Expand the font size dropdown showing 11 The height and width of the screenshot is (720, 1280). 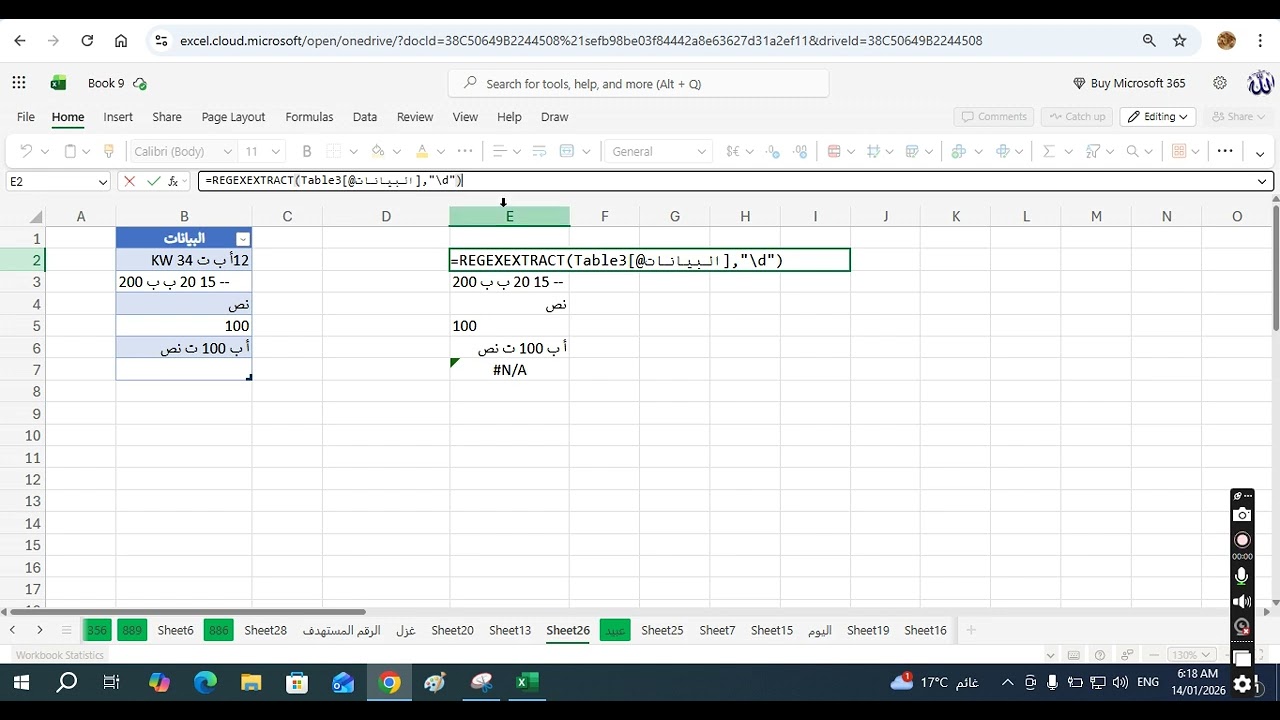pyautogui.click(x=276, y=151)
